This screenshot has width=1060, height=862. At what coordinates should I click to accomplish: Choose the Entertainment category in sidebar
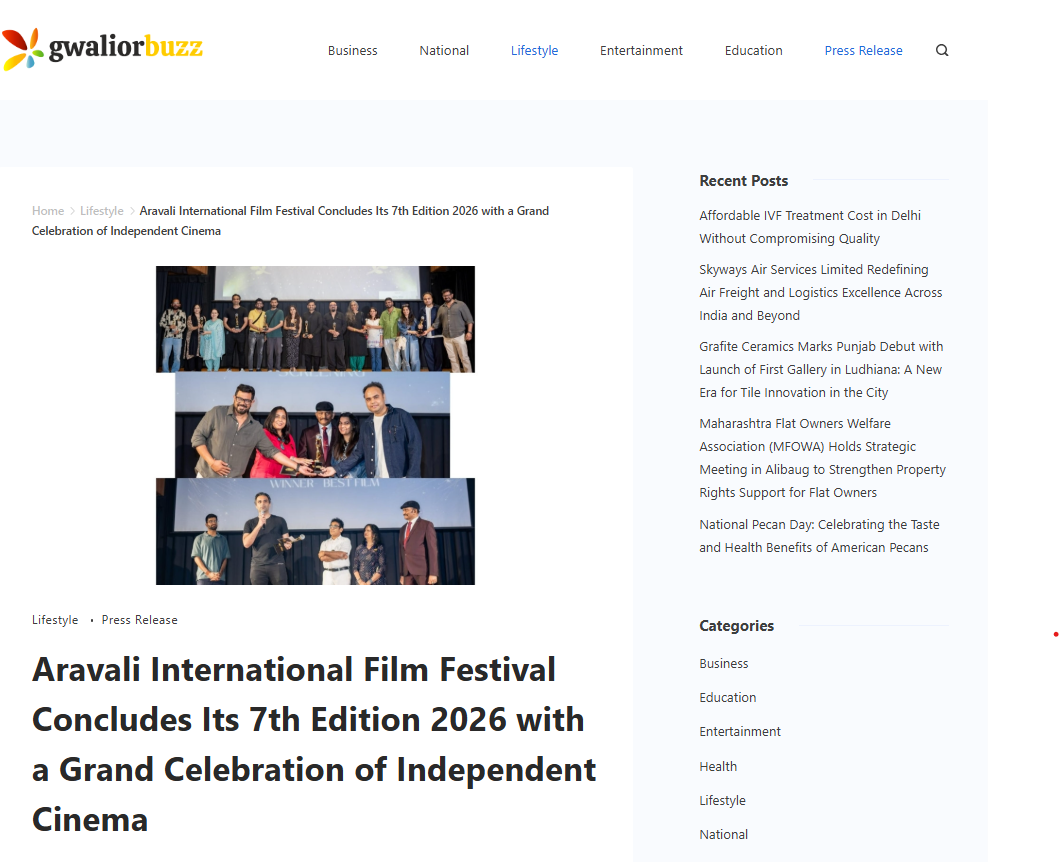click(740, 732)
